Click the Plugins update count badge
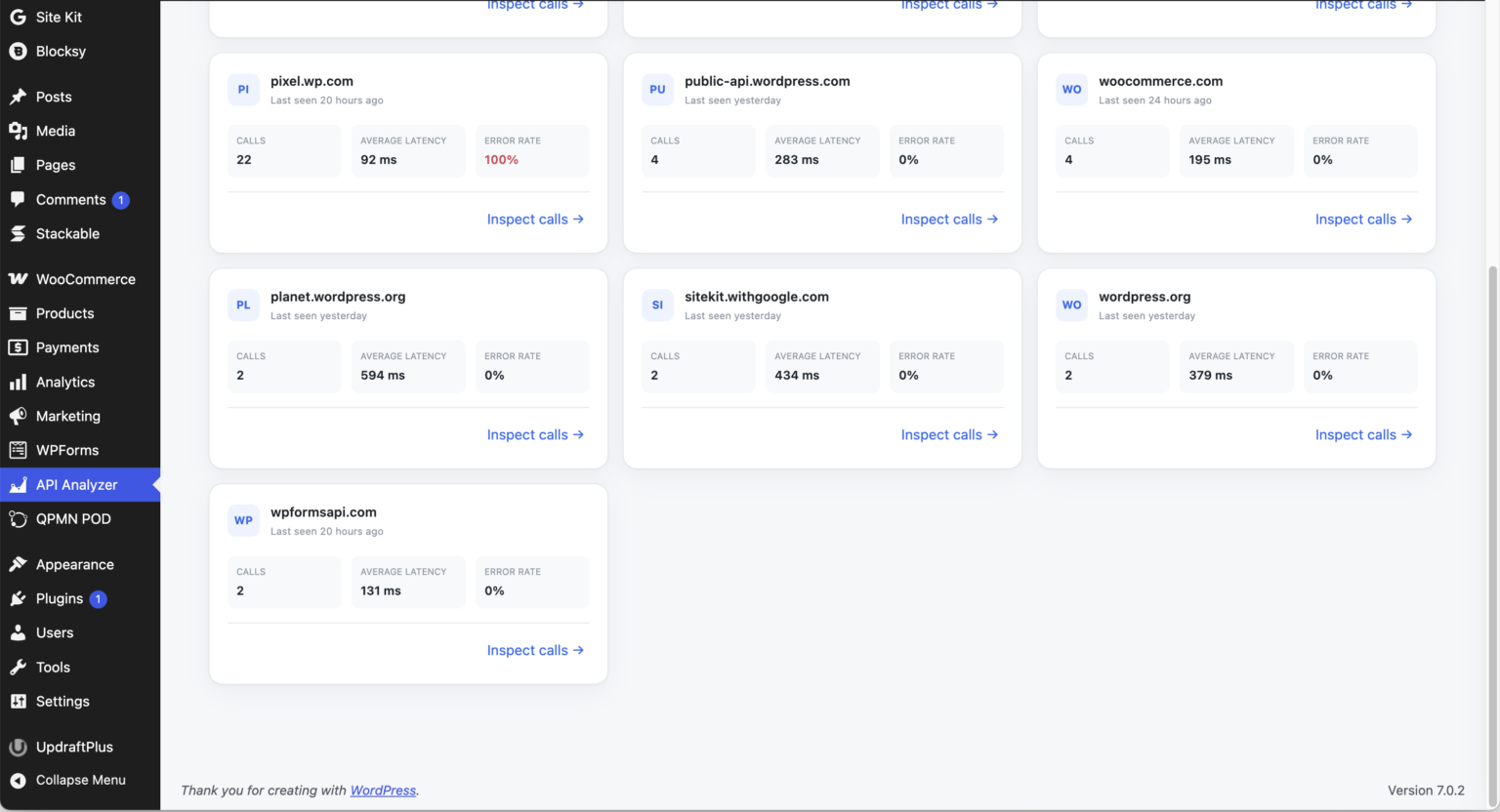1500x812 pixels. (98, 599)
